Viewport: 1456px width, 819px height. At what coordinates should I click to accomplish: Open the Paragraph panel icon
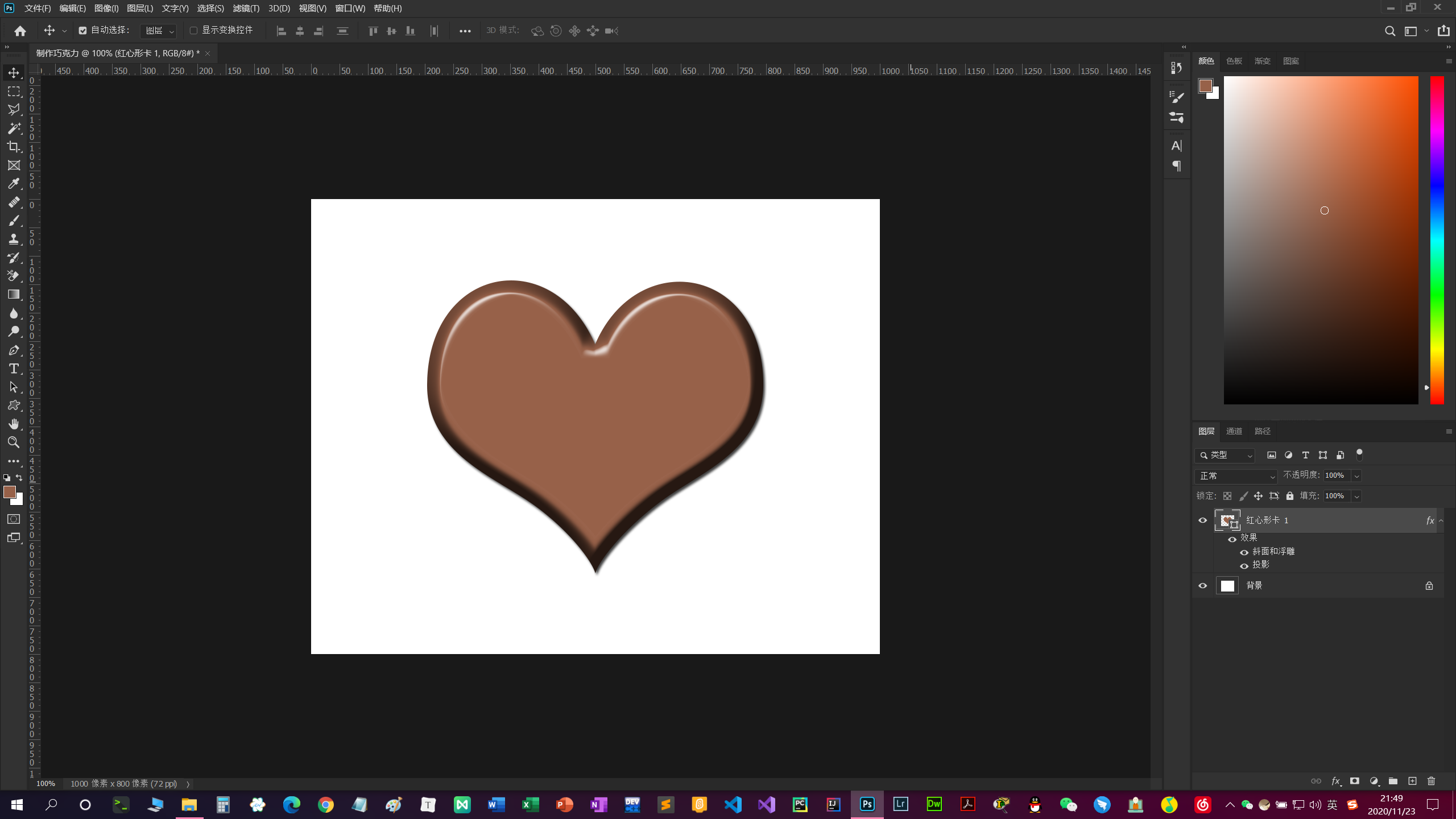(x=1177, y=166)
